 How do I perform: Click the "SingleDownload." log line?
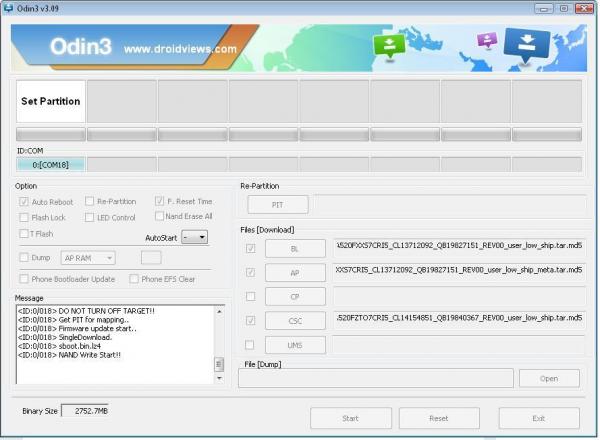(65, 337)
